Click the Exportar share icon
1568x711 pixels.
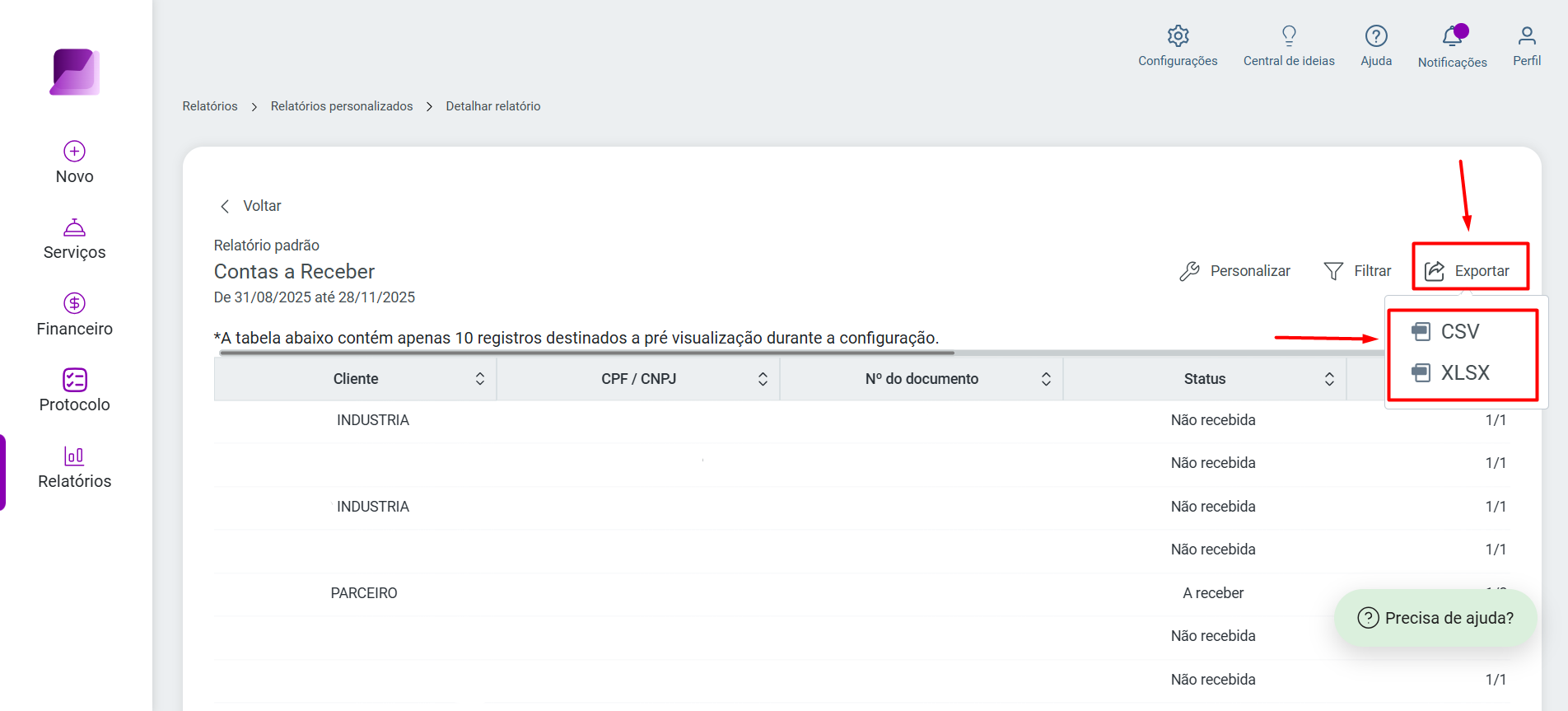(x=1435, y=271)
